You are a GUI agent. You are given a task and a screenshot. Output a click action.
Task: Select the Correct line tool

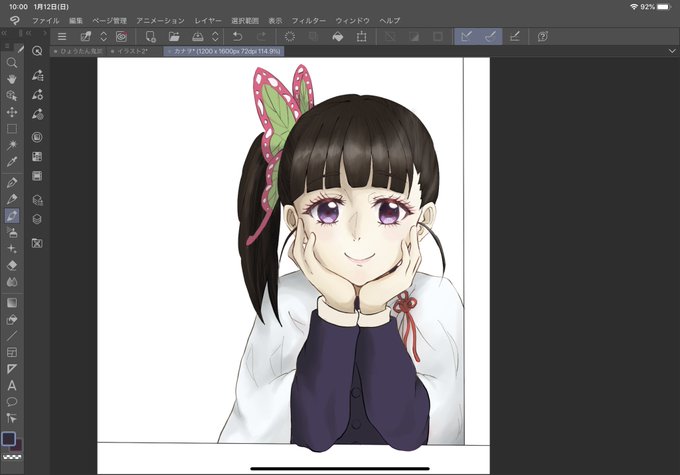pyautogui.click(x=12, y=418)
